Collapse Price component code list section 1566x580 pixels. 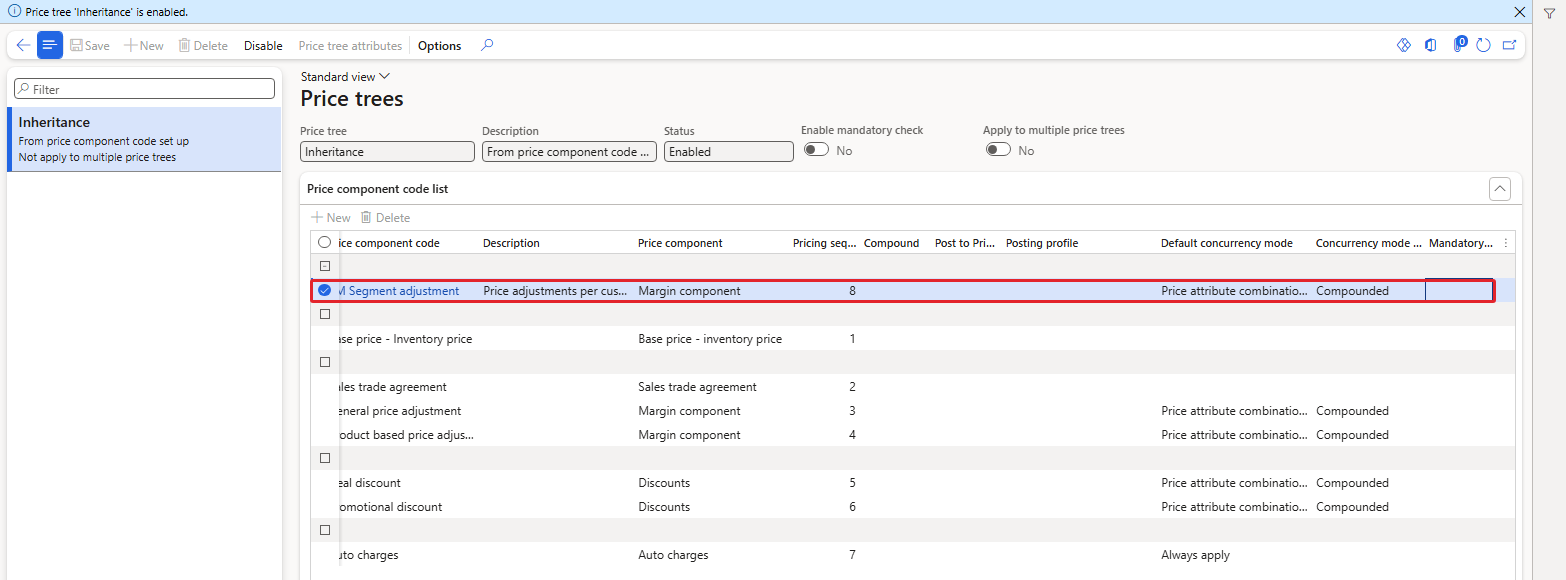[1499, 188]
